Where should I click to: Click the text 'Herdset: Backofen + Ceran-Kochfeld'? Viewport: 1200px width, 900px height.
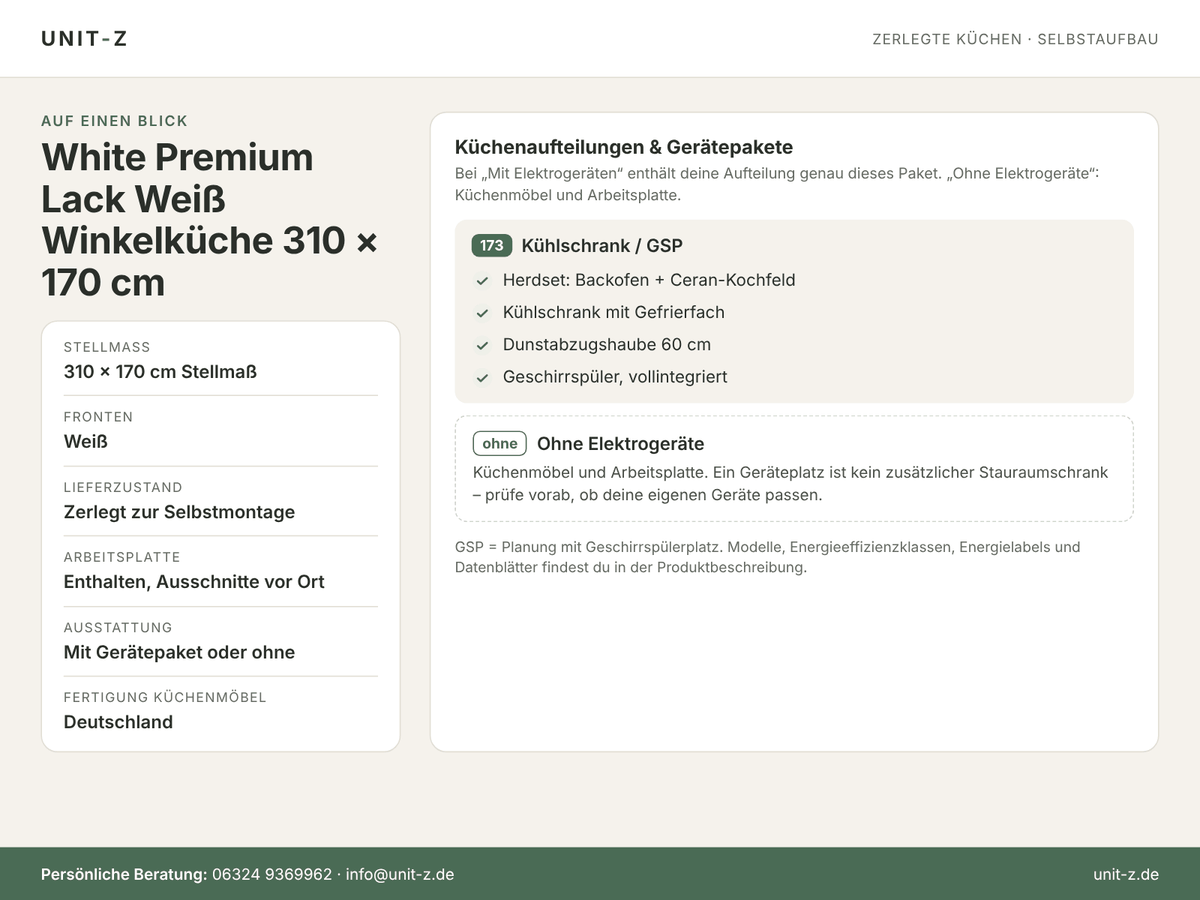tap(649, 280)
